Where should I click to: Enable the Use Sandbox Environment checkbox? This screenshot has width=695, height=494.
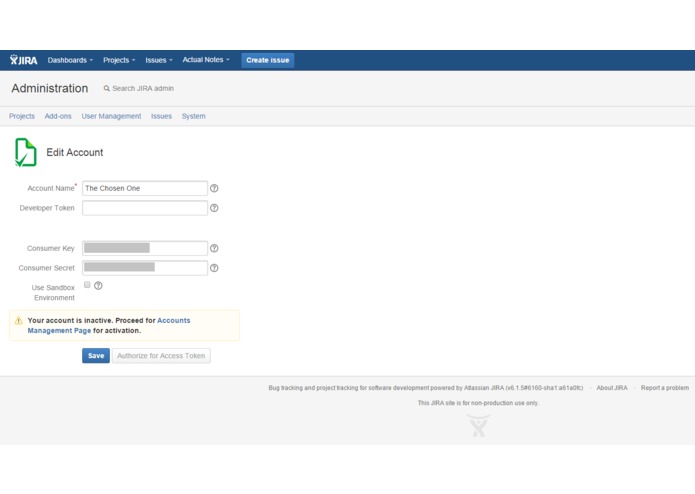[x=87, y=285]
